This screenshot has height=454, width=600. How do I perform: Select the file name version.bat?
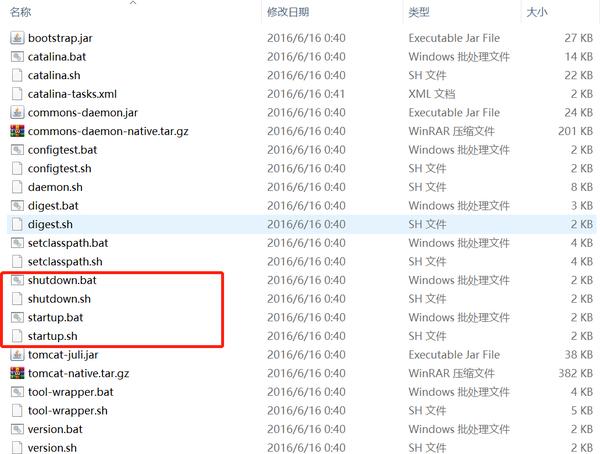(55, 430)
